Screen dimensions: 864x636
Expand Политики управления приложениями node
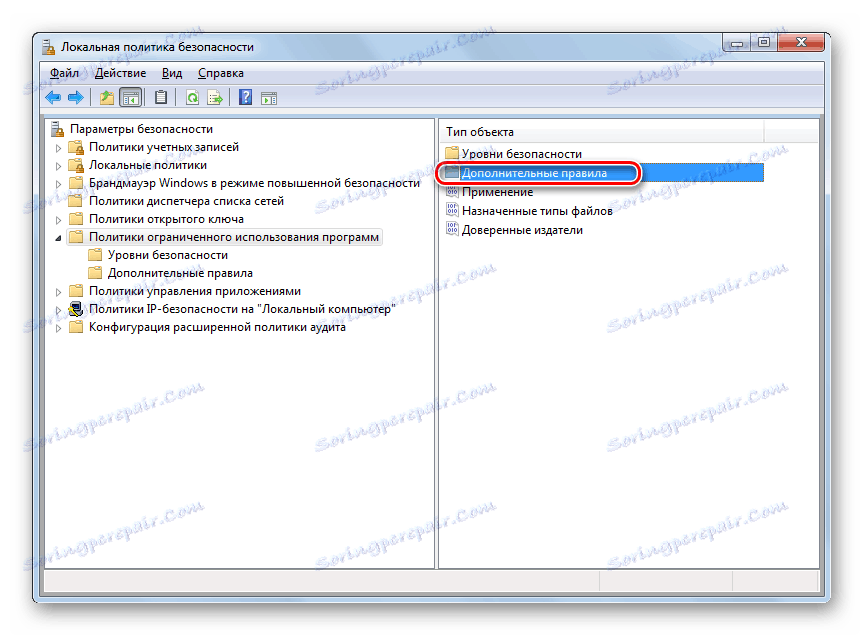pos(58,292)
